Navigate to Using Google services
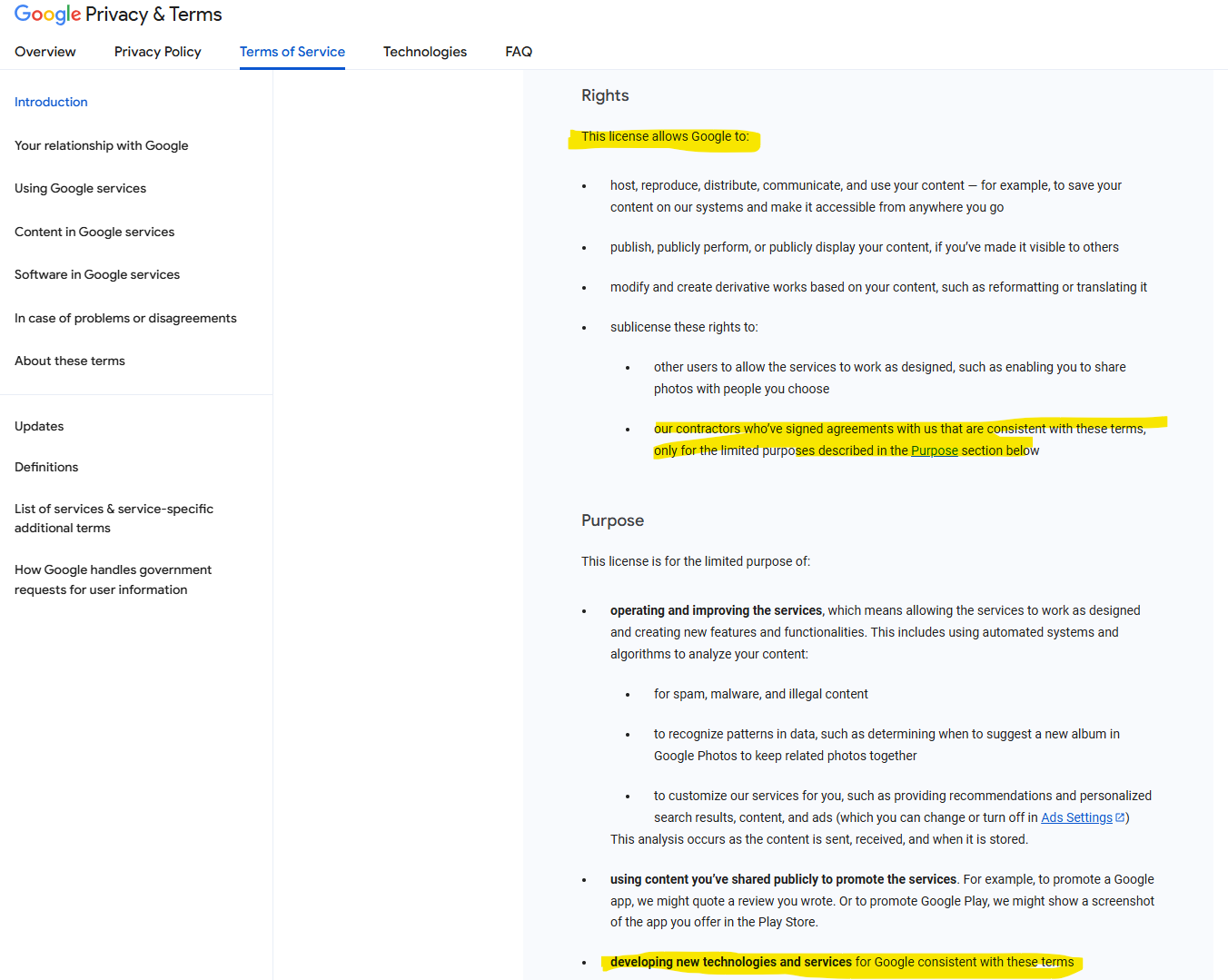This screenshot has height=980, width=1228. (x=80, y=188)
